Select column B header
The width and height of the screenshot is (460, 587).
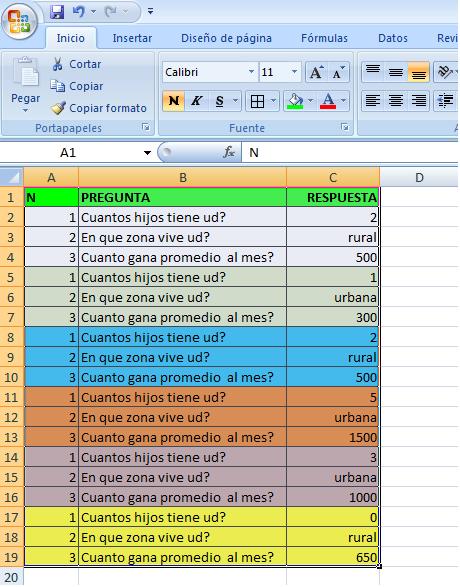pyautogui.click(x=183, y=177)
